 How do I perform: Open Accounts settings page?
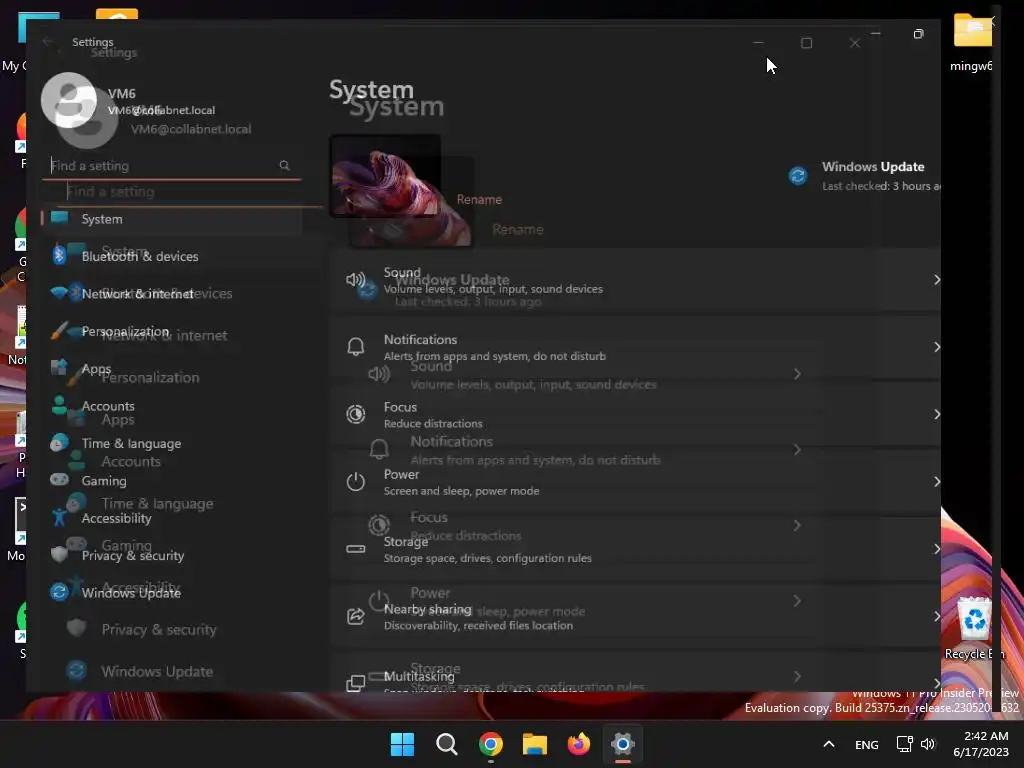[171, 406]
